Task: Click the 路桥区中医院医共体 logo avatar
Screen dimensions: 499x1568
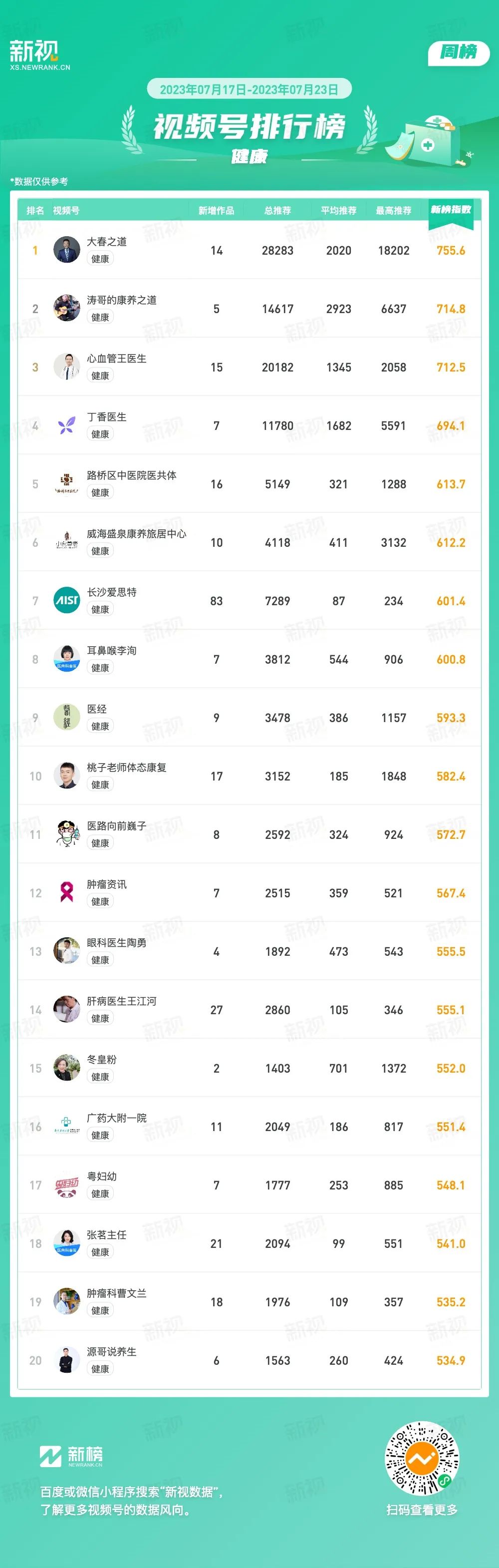Action: pyautogui.click(x=67, y=484)
